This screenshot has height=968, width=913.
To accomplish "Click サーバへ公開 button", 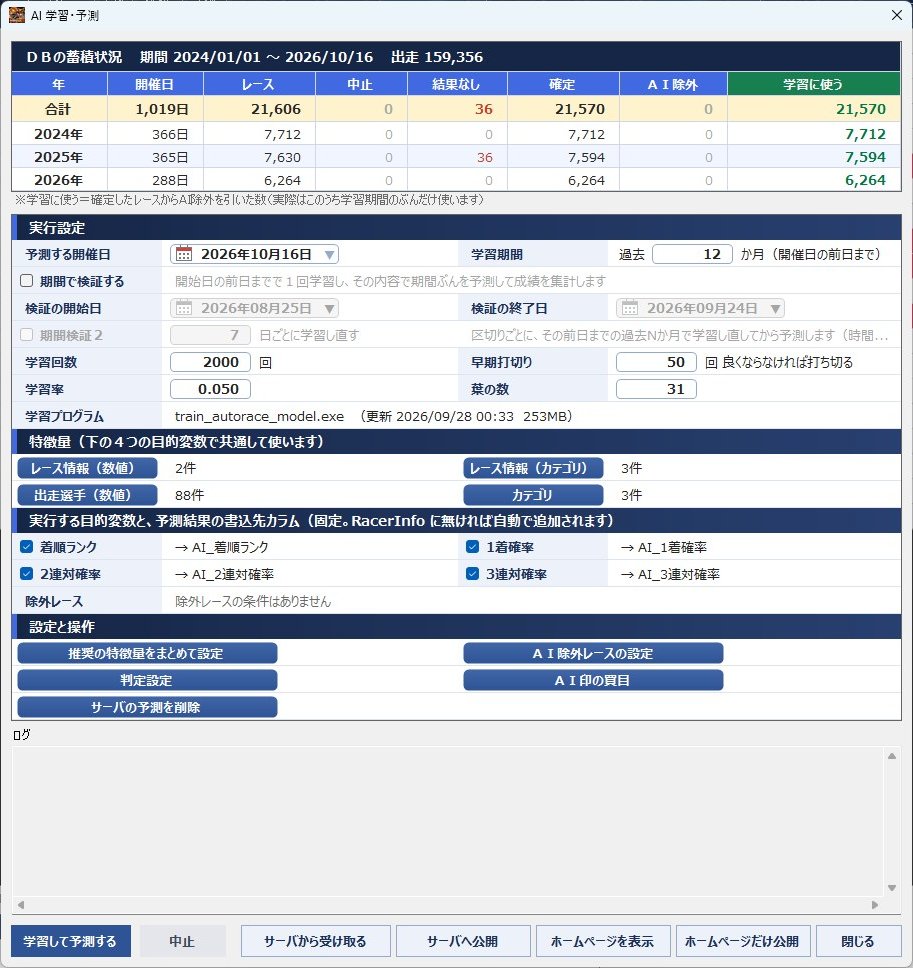I will tap(463, 941).
